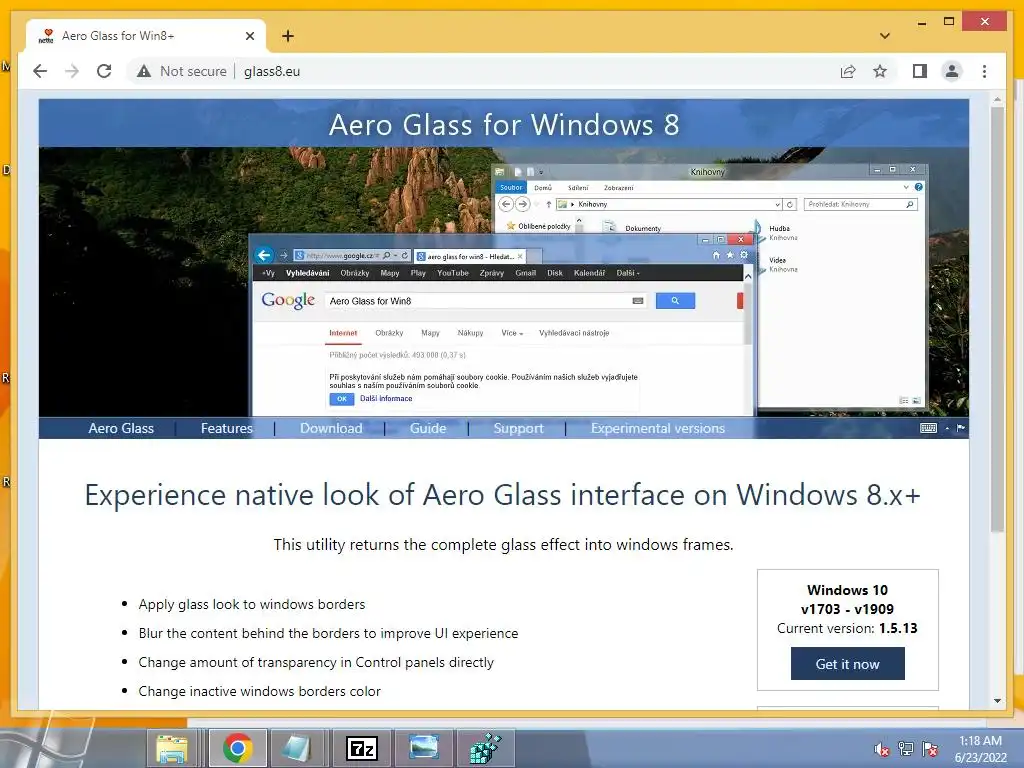Screen dimensions: 1024x768
Task: Go back using browser back arrow
Action: click(40, 71)
